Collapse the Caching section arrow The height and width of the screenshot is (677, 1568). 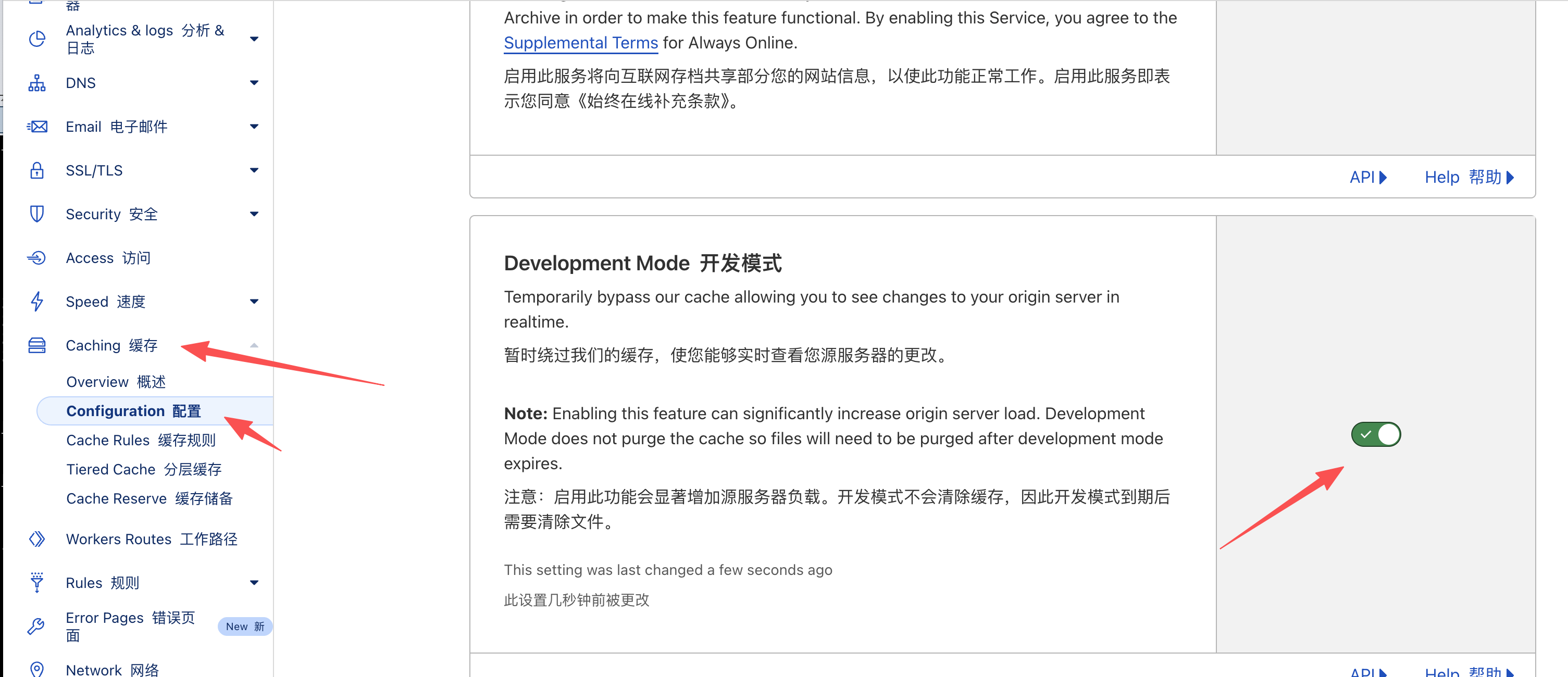point(254,345)
